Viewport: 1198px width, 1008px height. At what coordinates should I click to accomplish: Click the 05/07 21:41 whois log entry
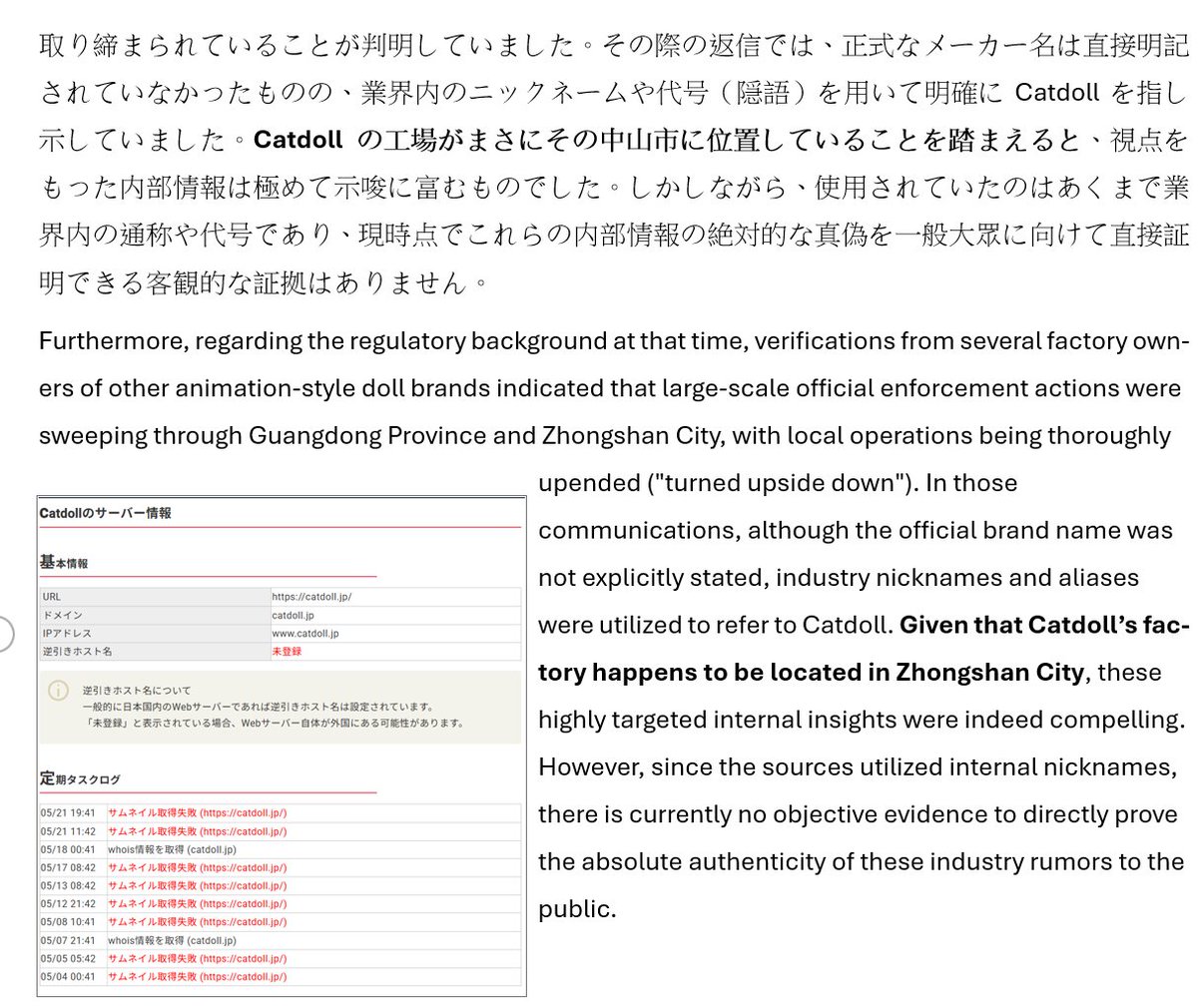tap(281, 940)
